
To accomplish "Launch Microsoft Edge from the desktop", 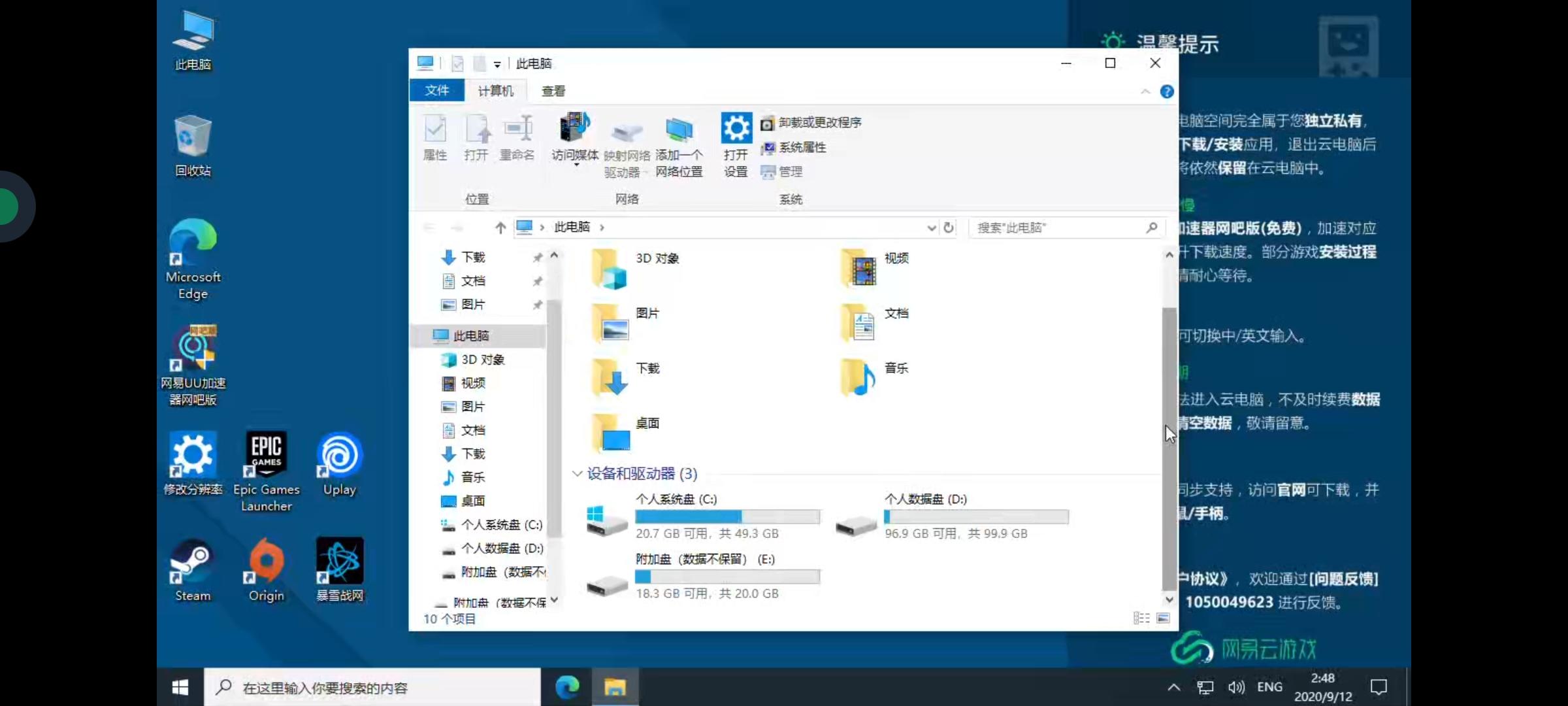I will (193, 259).
